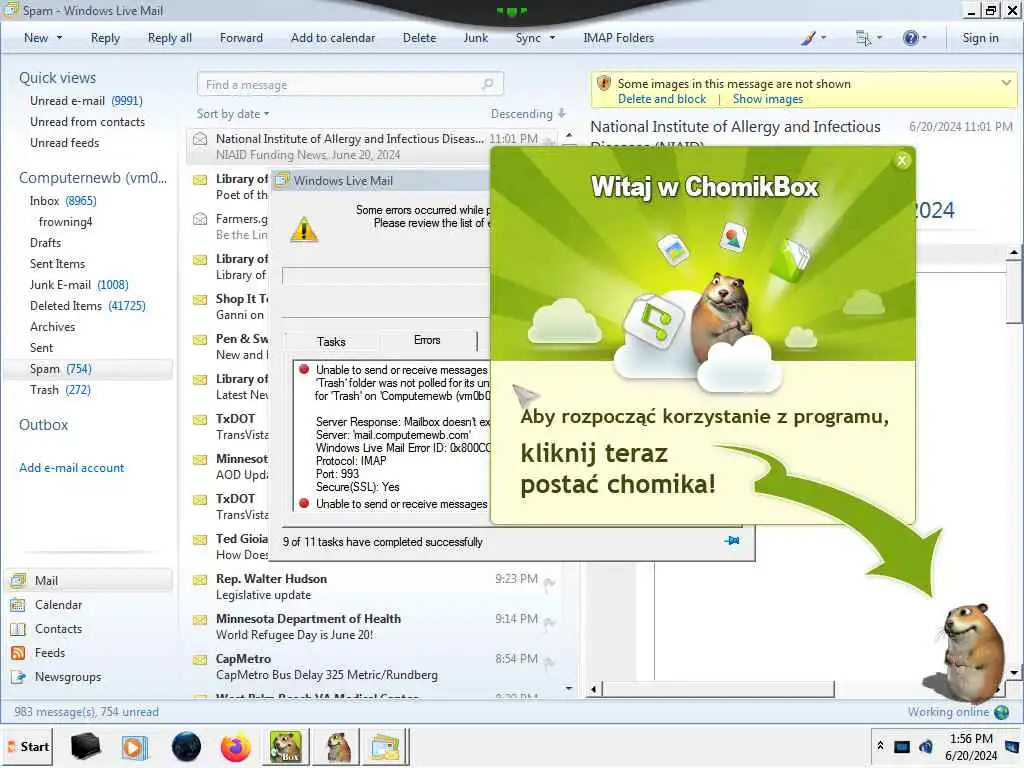Launch the black box taskbar icon

pyautogui.click(x=85, y=746)
